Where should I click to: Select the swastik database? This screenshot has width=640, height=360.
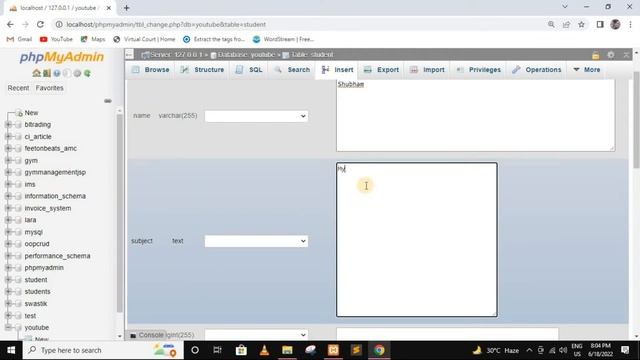point(36,304)
